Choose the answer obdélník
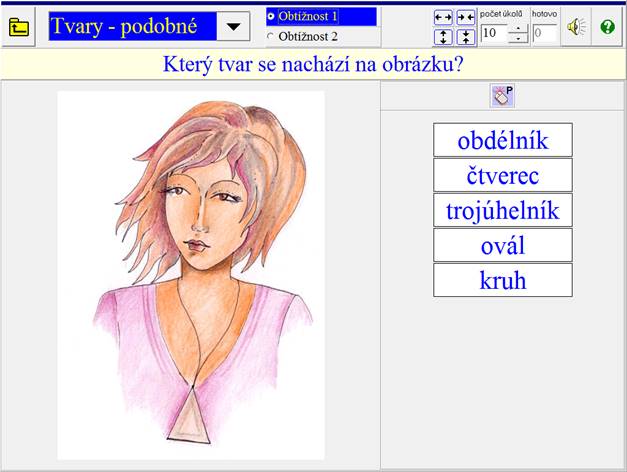Screen dimensions: 627x472 [x=503, y=140]
